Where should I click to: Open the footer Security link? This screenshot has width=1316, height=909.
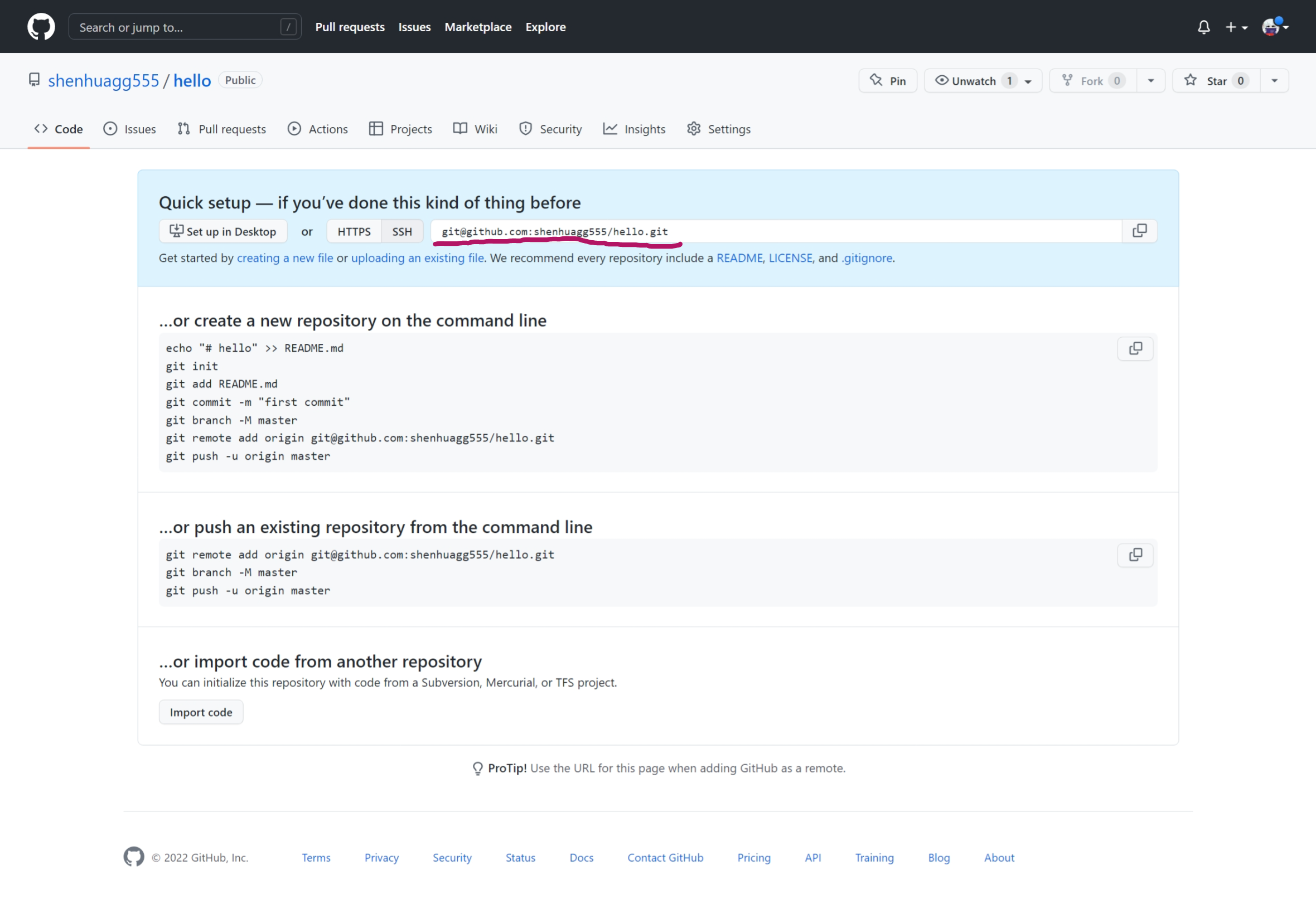pyautogui.click(x=452, y=857)
